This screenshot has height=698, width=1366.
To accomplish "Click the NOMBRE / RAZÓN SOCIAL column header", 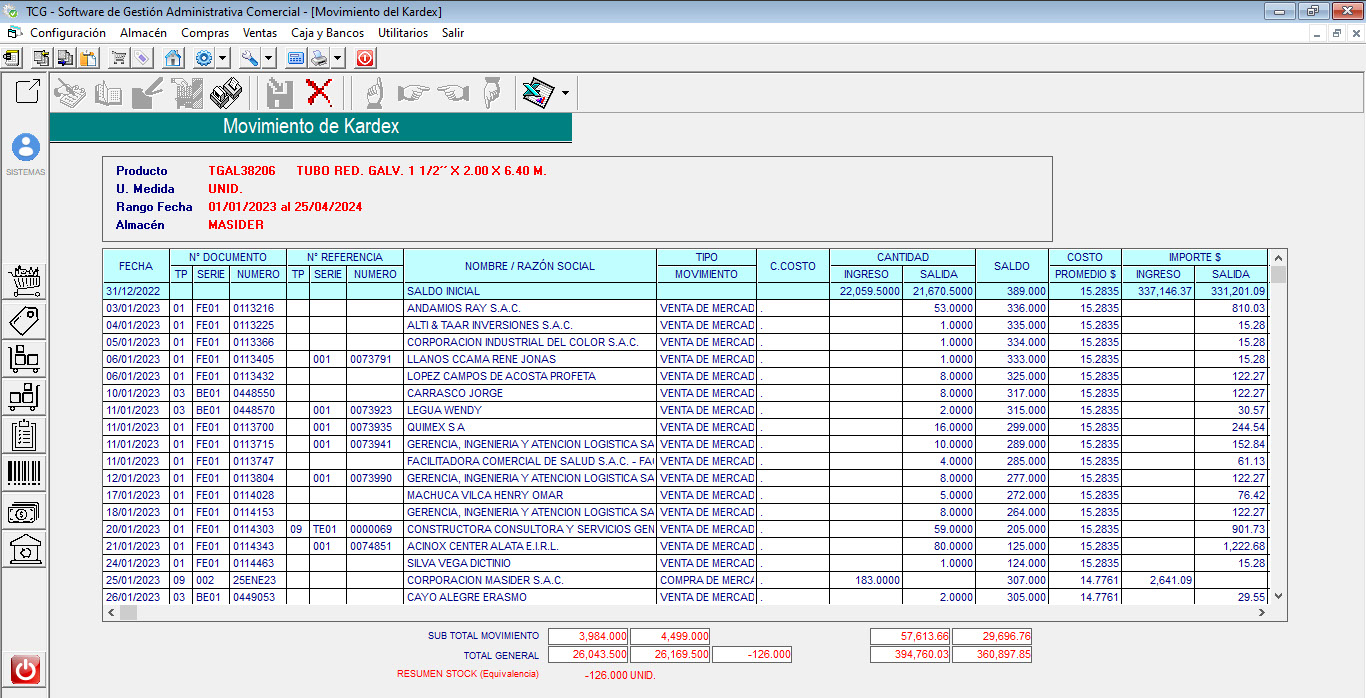I will (529, 266).
